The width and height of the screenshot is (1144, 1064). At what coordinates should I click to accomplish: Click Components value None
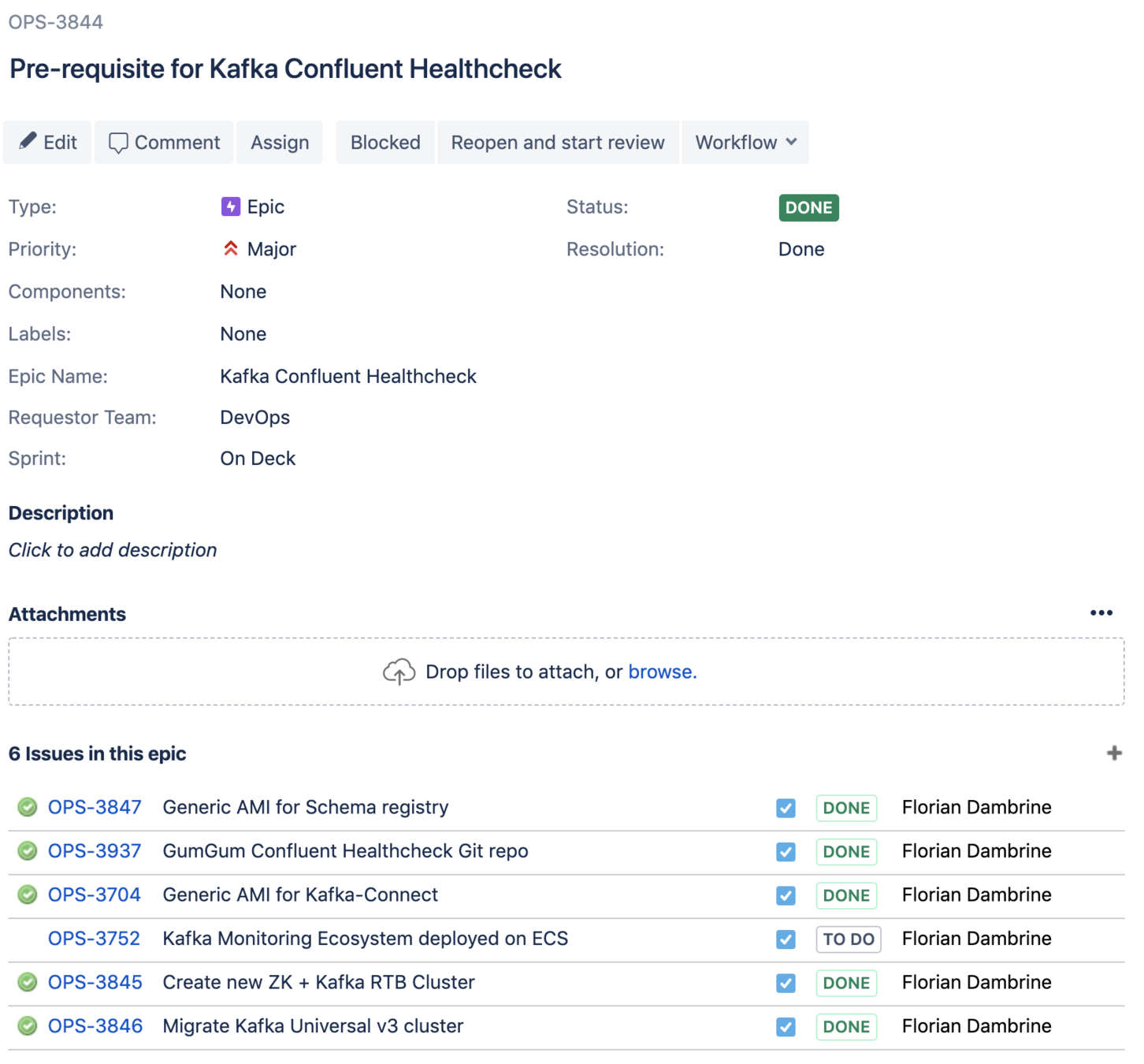tap(243, 292)
